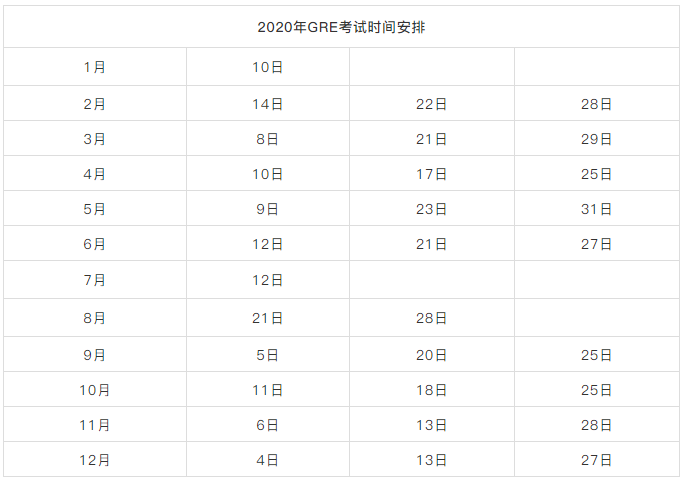
Task: Select the 7月 row label cell
Action: (x=95, y=280)
